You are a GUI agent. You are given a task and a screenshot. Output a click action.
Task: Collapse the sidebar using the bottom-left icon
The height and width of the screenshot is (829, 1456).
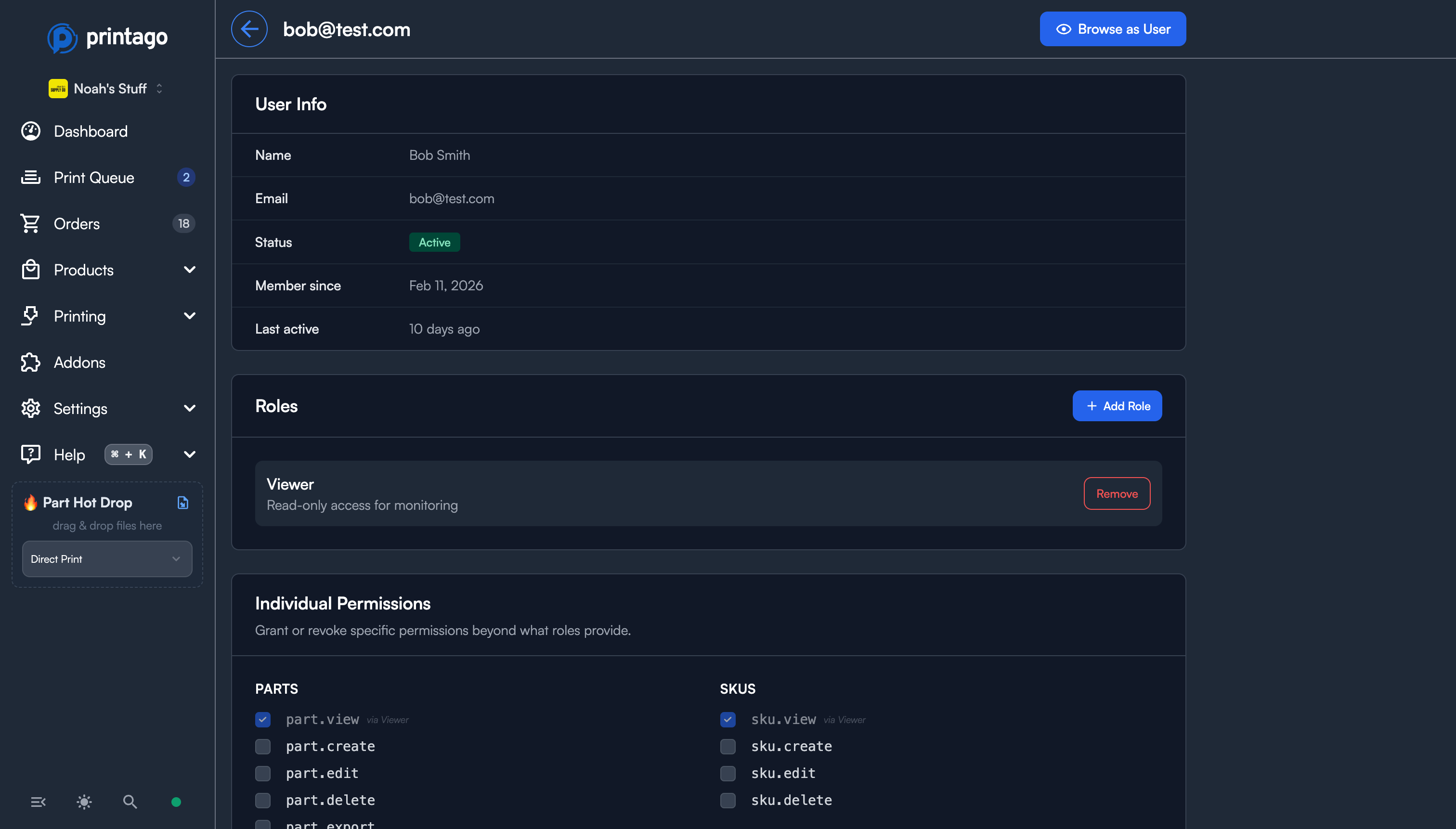point(38,802)
